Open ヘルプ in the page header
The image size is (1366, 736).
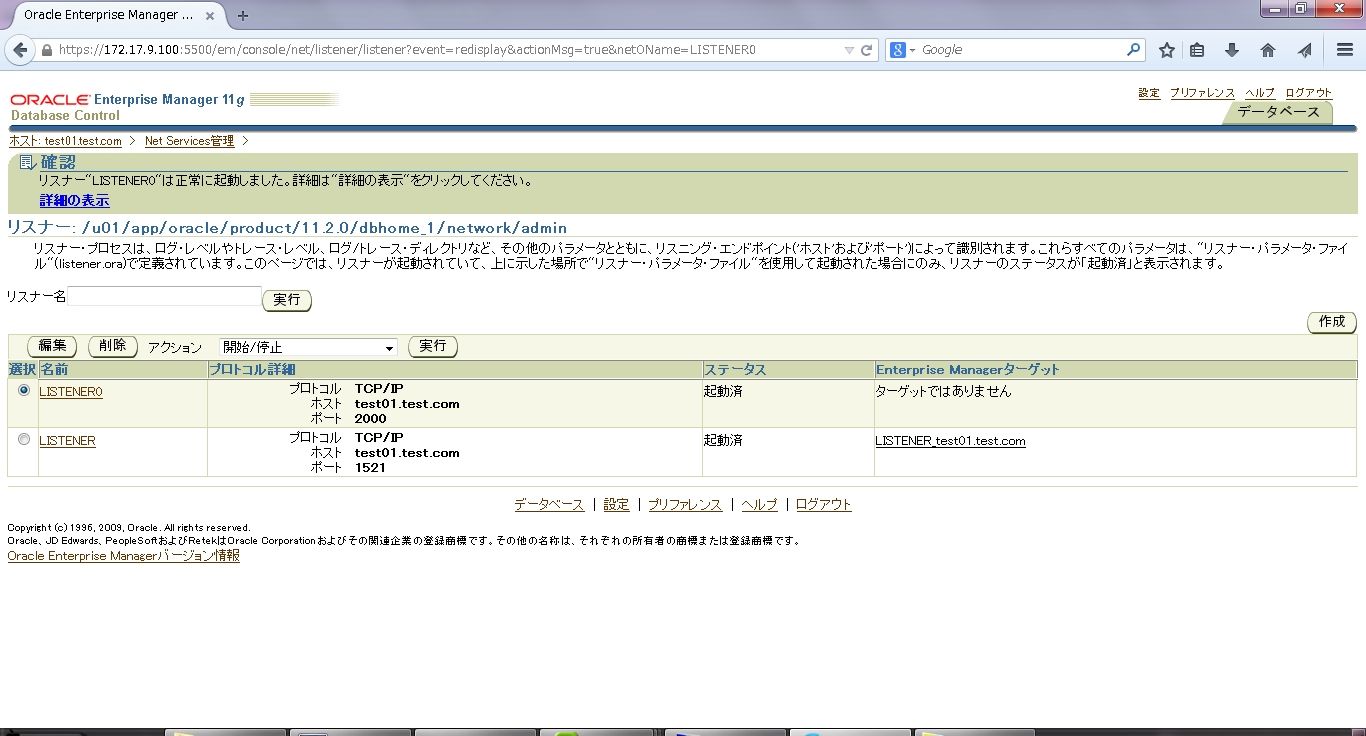[x=1260, y=93]
